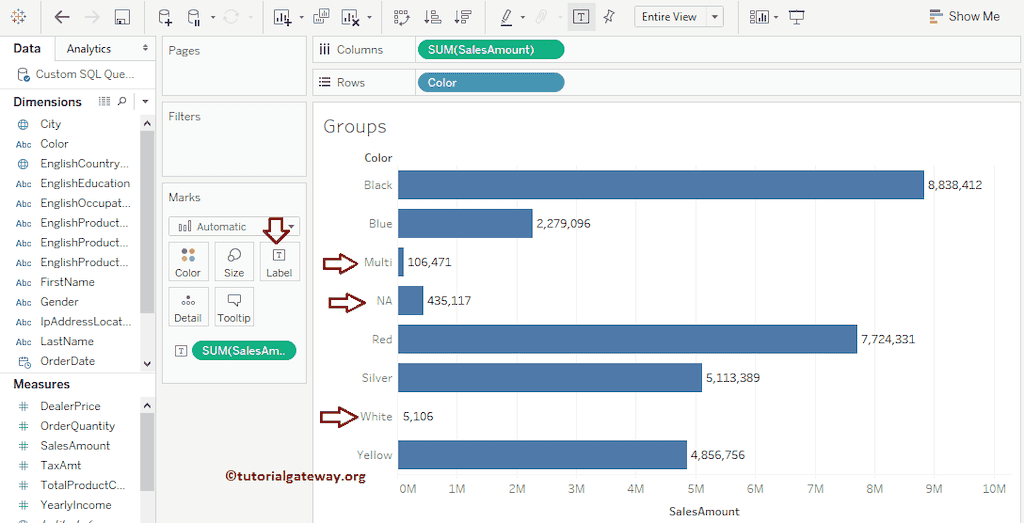Click the Groups sheet title

tap(355, 126)
